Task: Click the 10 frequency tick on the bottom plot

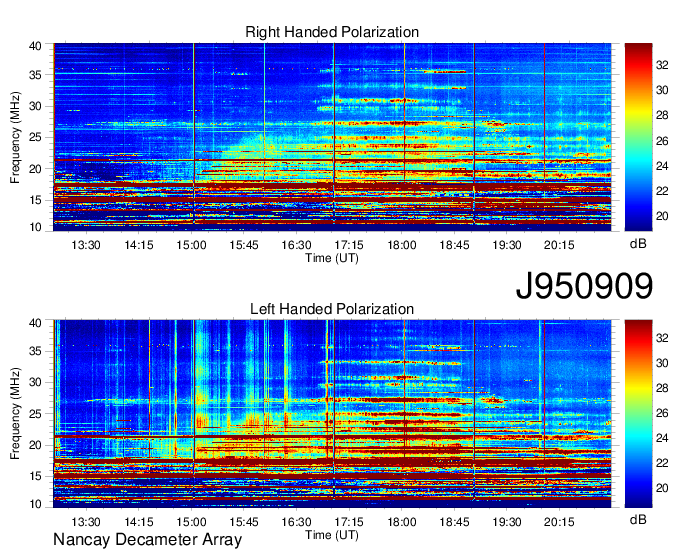Action: point(35,504)
